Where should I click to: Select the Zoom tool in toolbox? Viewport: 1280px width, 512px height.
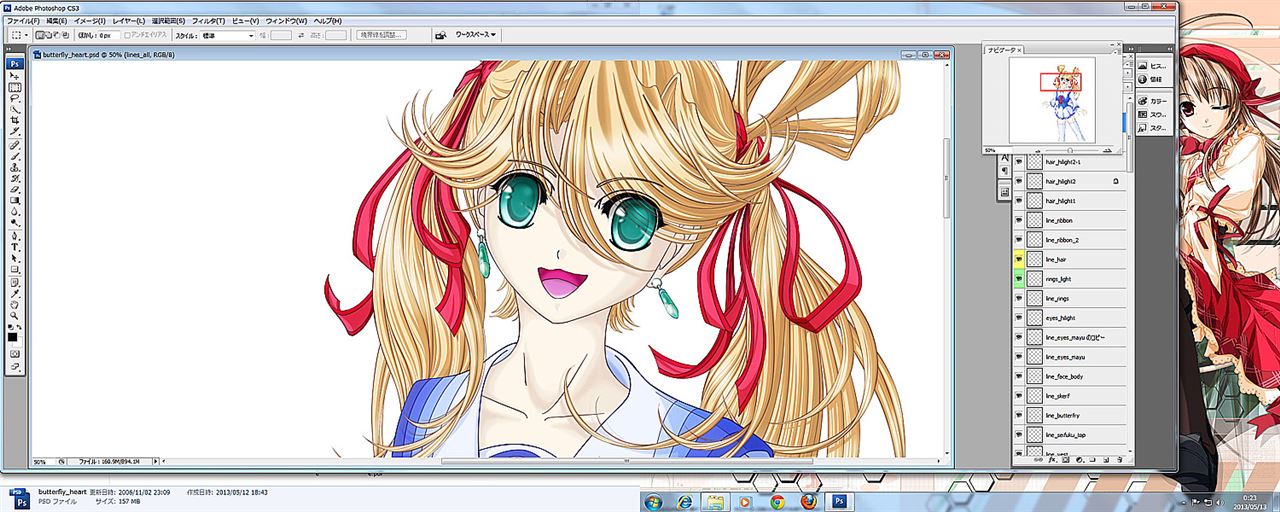[x=15, y=316]
